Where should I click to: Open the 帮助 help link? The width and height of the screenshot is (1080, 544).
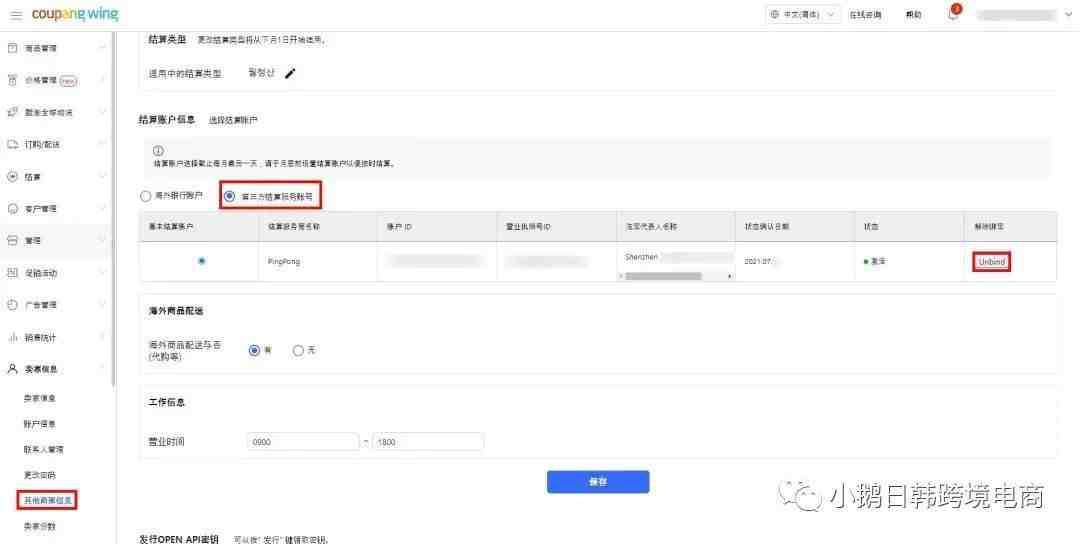tap(913, 14)
